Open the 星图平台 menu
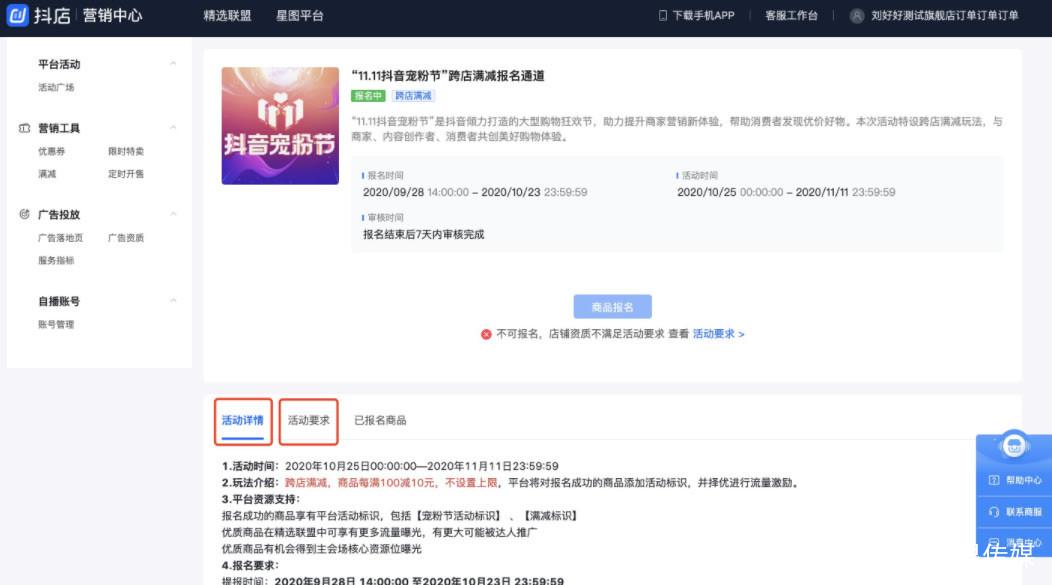Viewport: 1052px width, 585px height. point(300,15)
